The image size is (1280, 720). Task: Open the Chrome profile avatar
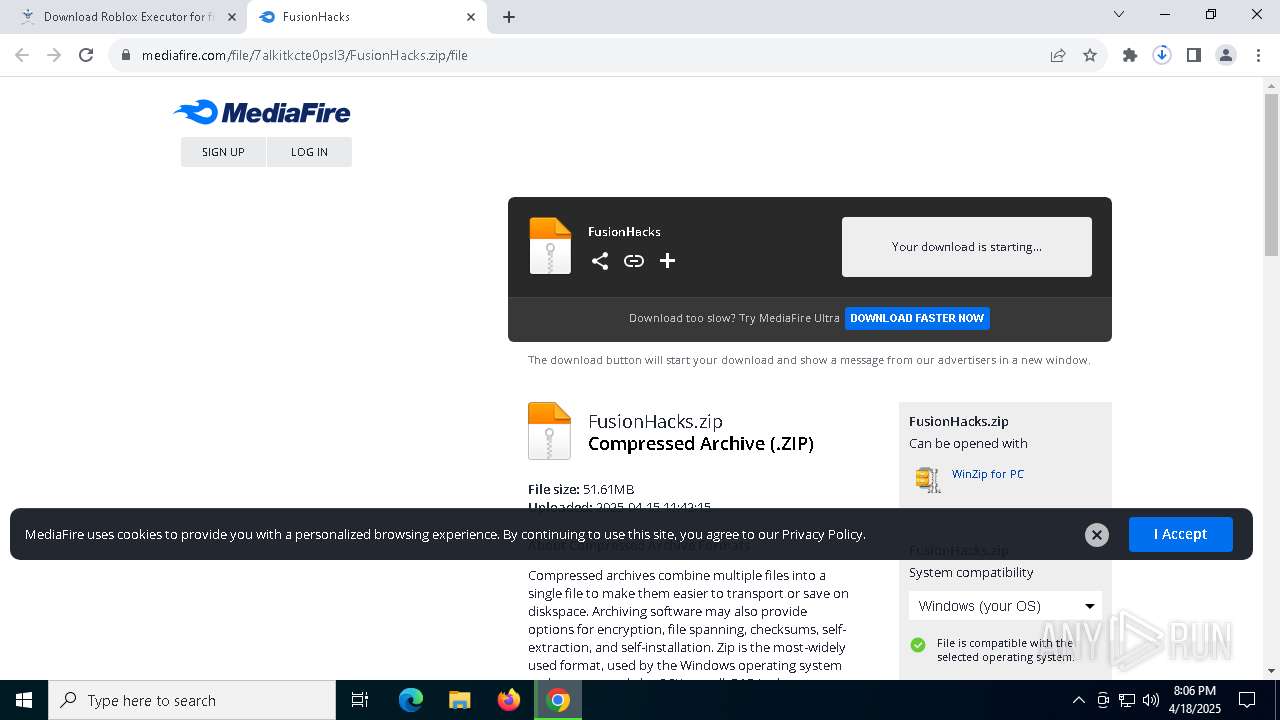coord(1226,55)
